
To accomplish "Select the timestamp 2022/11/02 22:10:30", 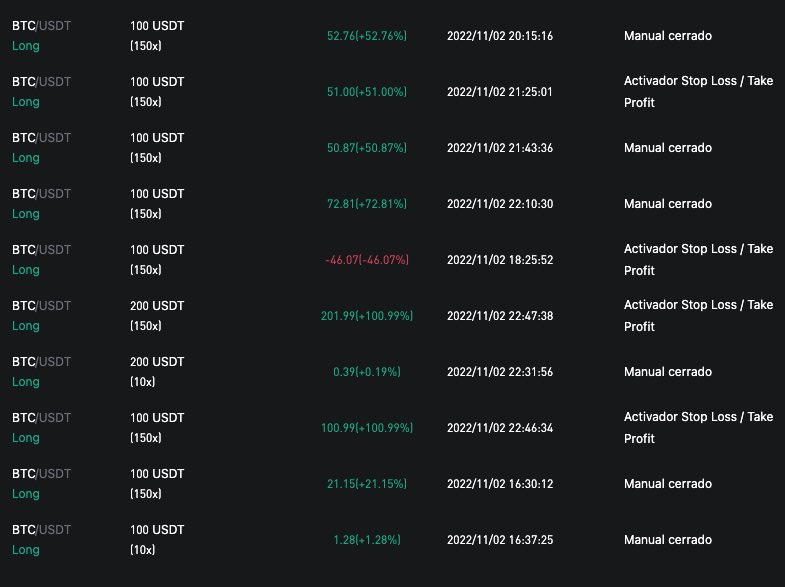I will [500, 204].
